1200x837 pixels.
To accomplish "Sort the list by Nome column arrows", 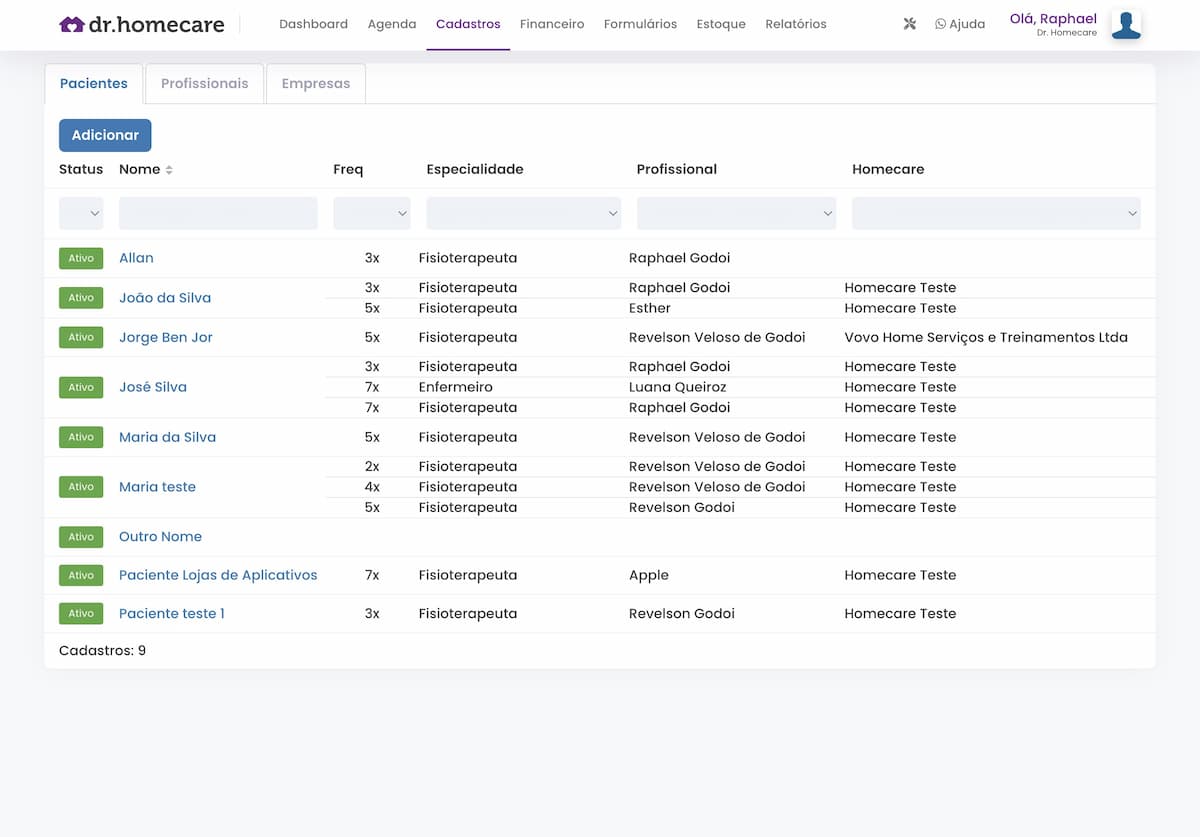I will [x=169, y=170].
